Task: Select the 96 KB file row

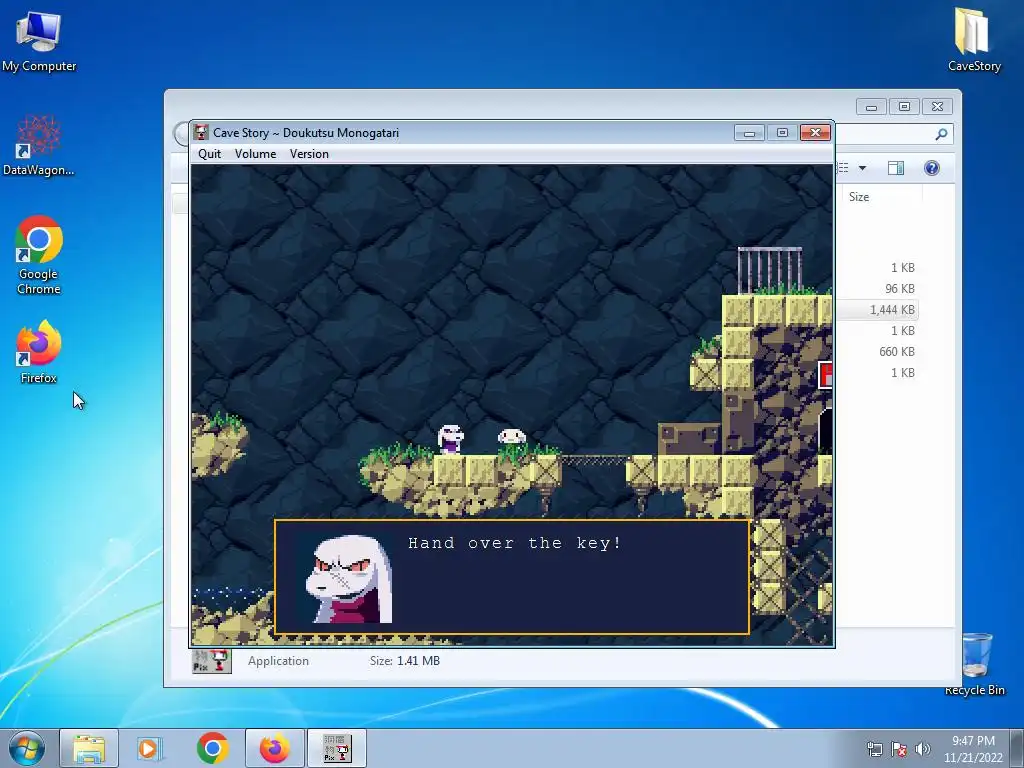Action: [x=878, y=289]
